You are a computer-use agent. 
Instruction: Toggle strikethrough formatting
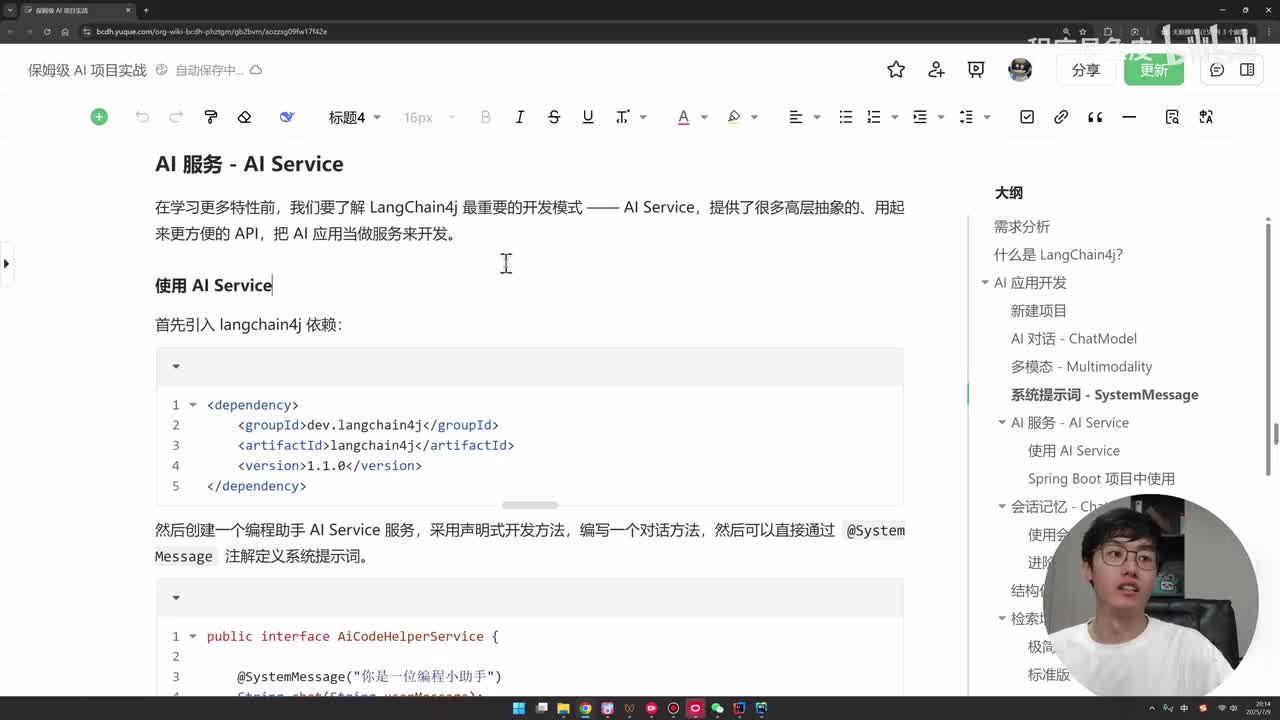click(554, 117)
